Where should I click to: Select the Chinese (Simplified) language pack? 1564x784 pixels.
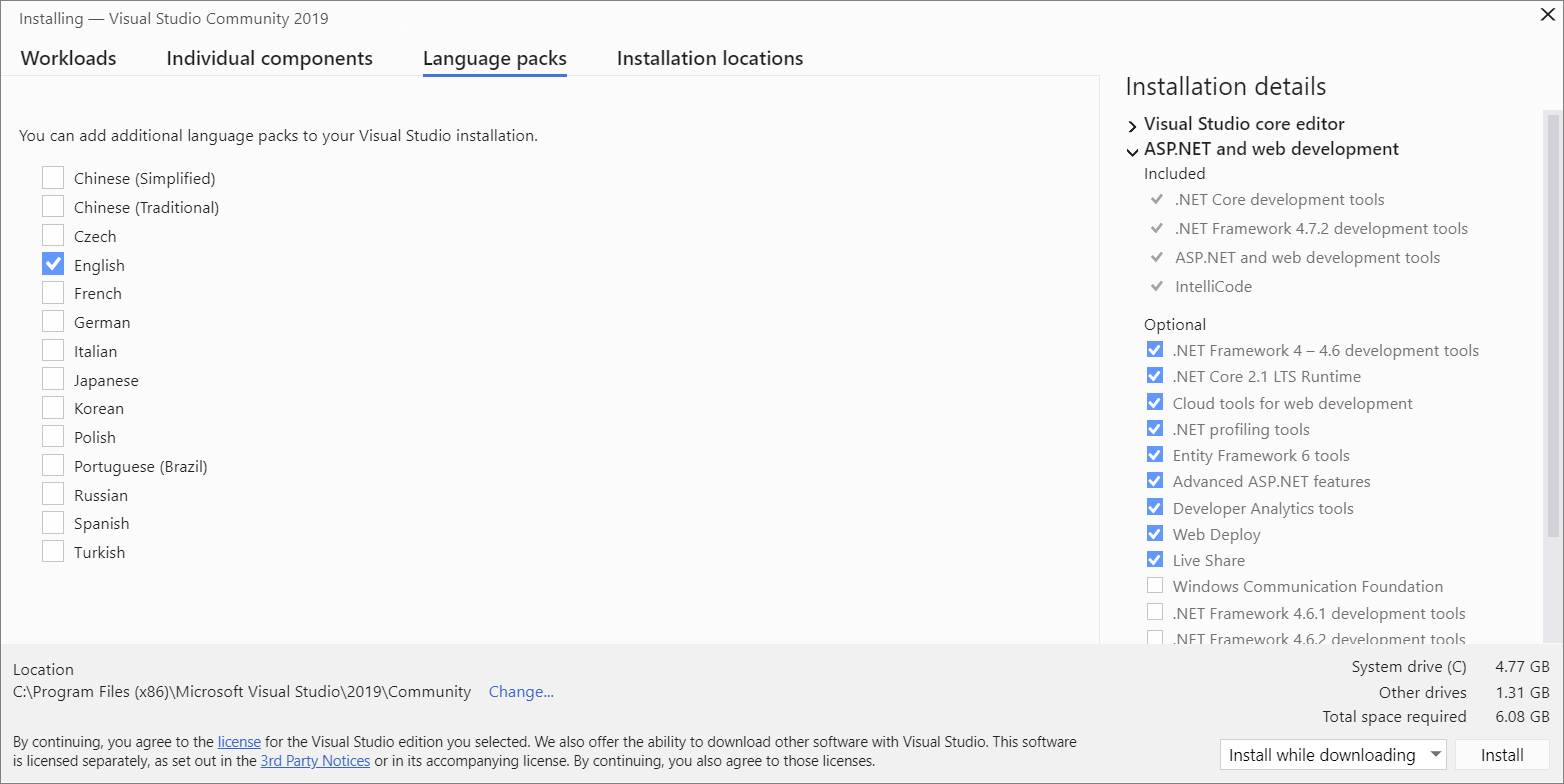point(53,177)
